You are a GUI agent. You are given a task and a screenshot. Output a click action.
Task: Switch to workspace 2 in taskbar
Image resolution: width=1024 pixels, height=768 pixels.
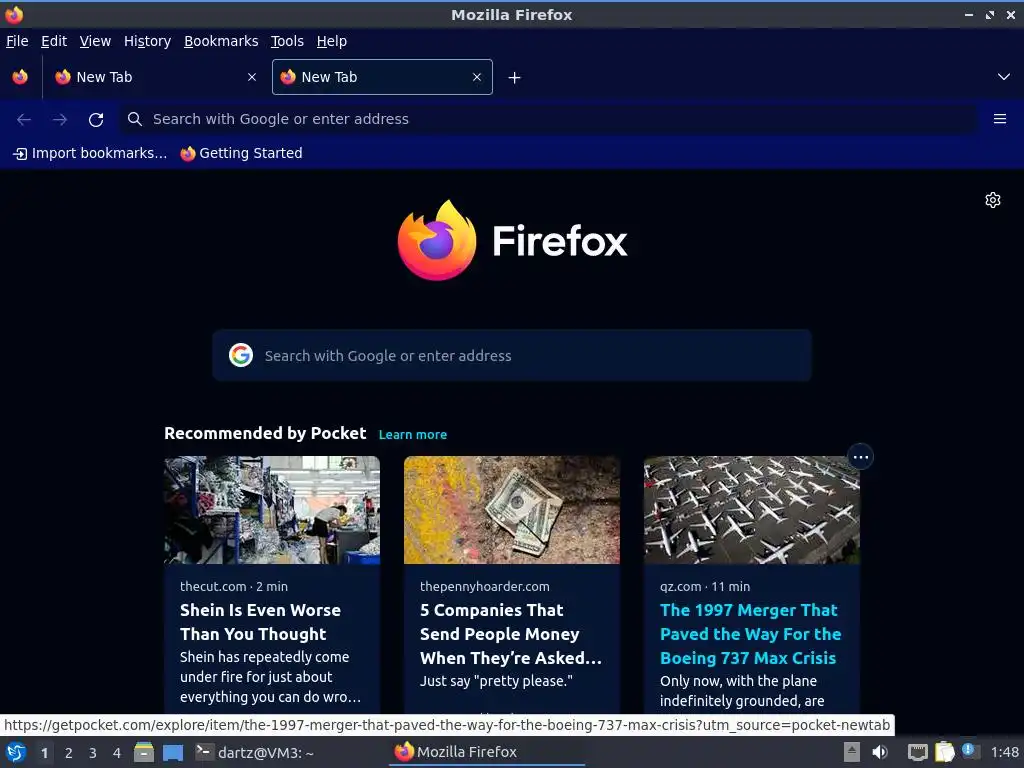[x=69, y=753]
